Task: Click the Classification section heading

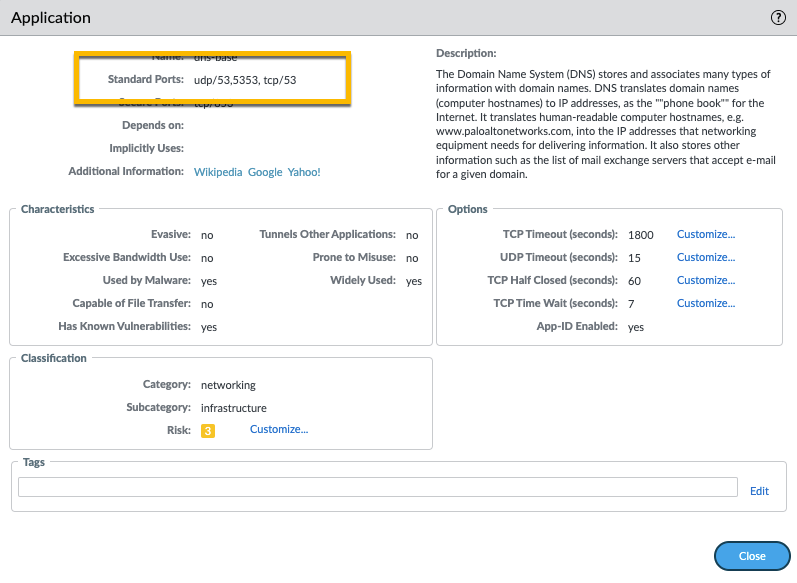Action: [x=54, y=358]
